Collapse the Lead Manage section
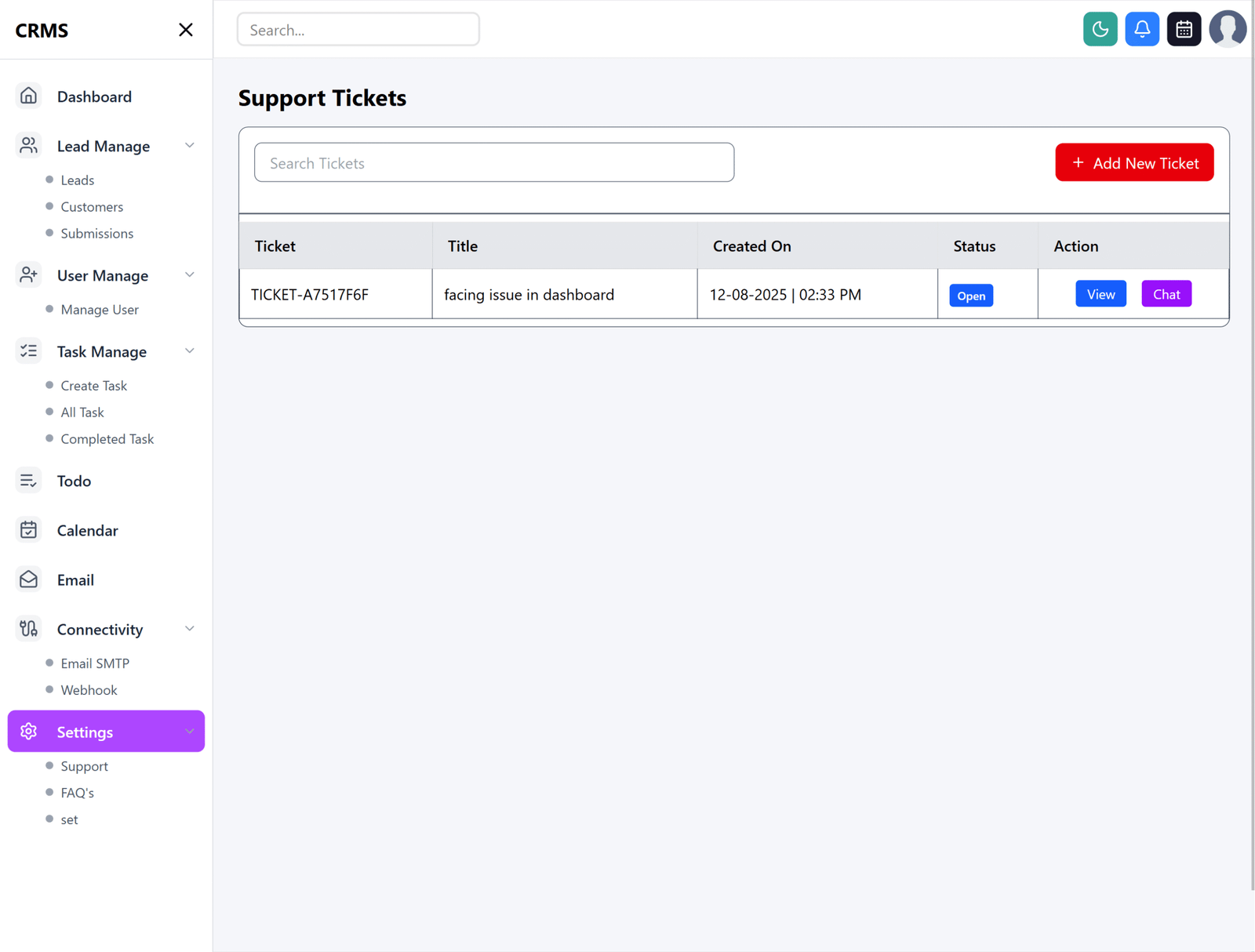Image resolution: width=1255 pixels, height=952 pixels. 189,145
